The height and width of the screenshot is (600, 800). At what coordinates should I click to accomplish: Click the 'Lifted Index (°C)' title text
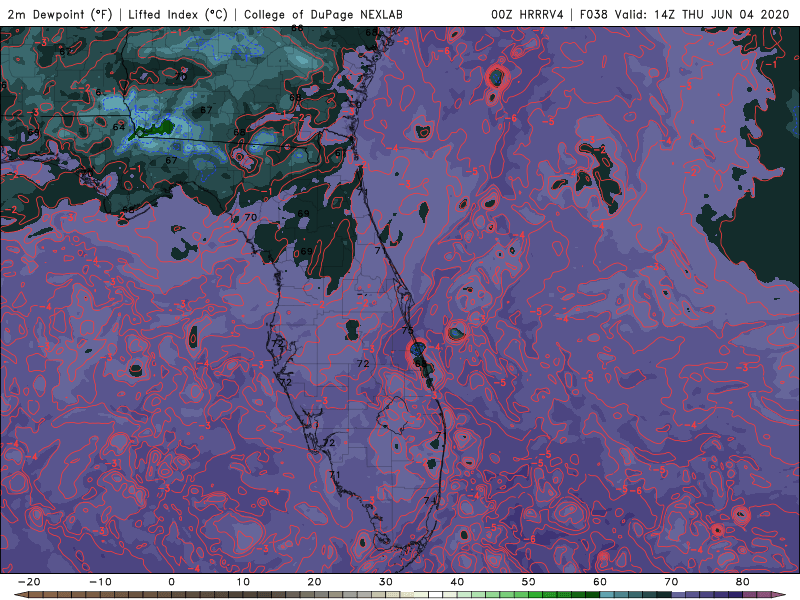tap(178, 15)
